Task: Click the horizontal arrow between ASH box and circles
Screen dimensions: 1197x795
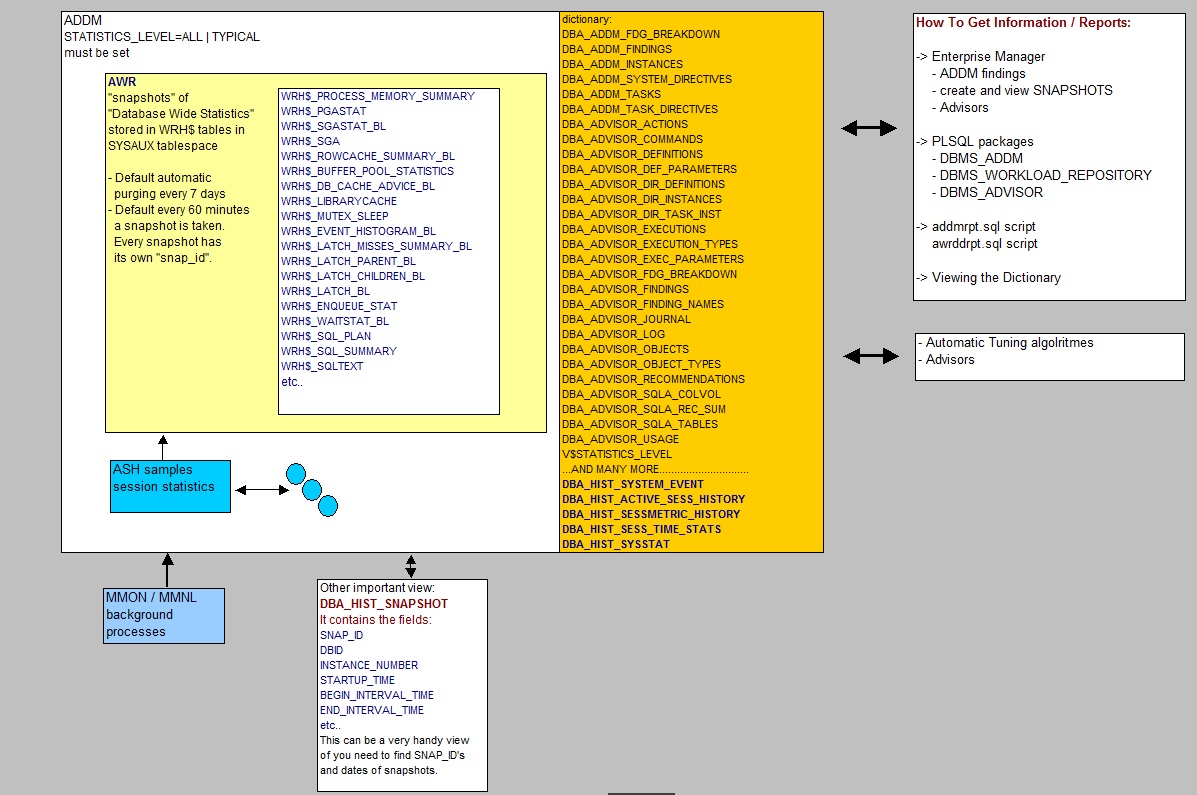Action: pos(261,489)
